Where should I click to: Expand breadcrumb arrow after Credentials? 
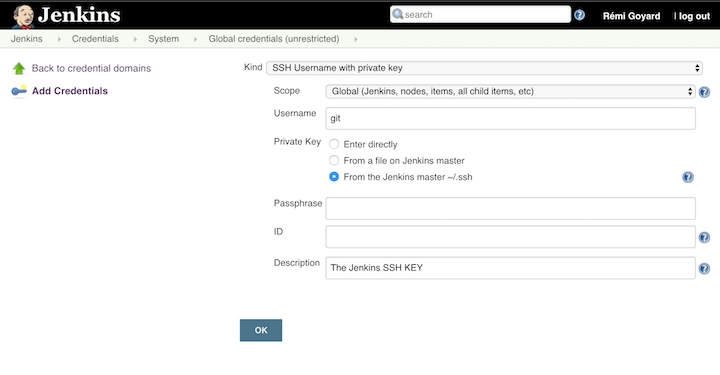[x=135, y=39]
